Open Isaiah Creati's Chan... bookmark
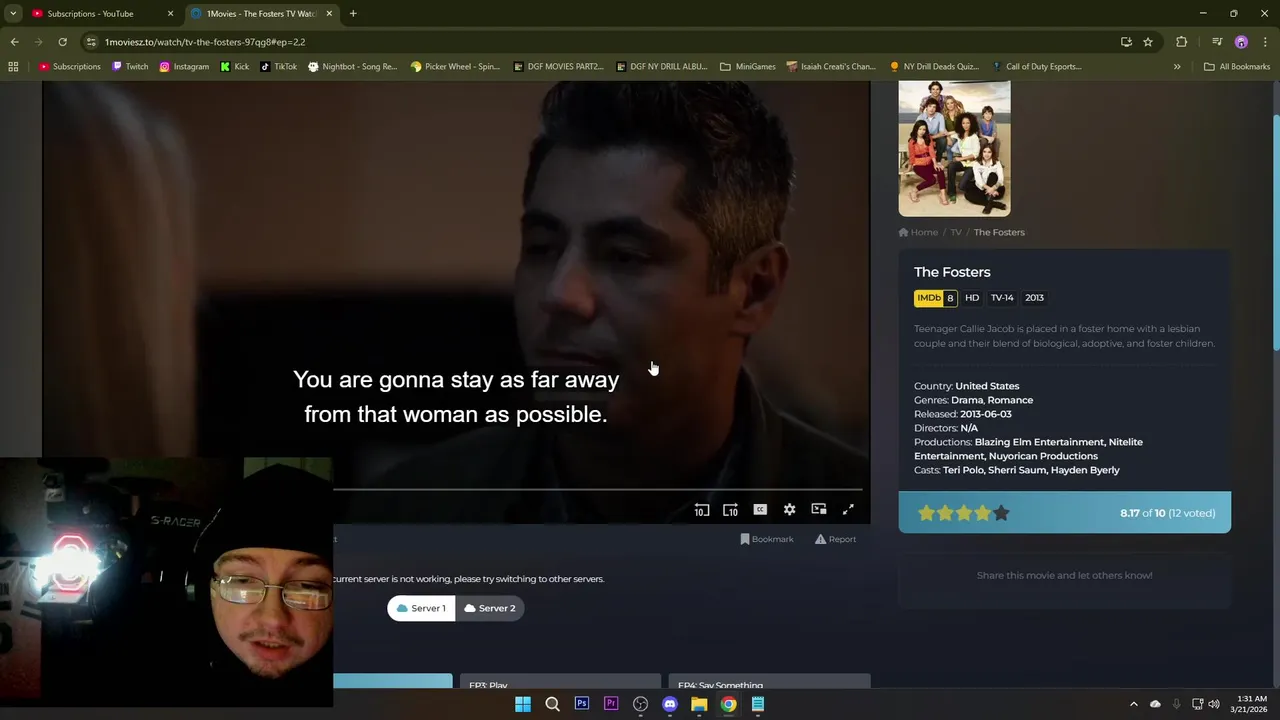The width and height of the screenshot is (1280, 720). (832, 67)
